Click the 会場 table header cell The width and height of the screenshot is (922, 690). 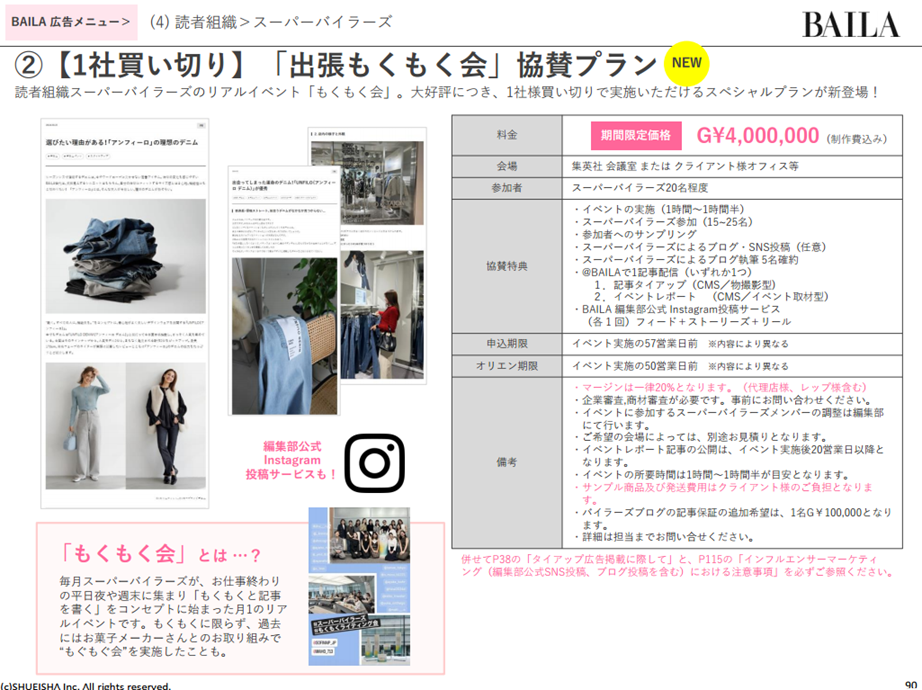[507, 166]
